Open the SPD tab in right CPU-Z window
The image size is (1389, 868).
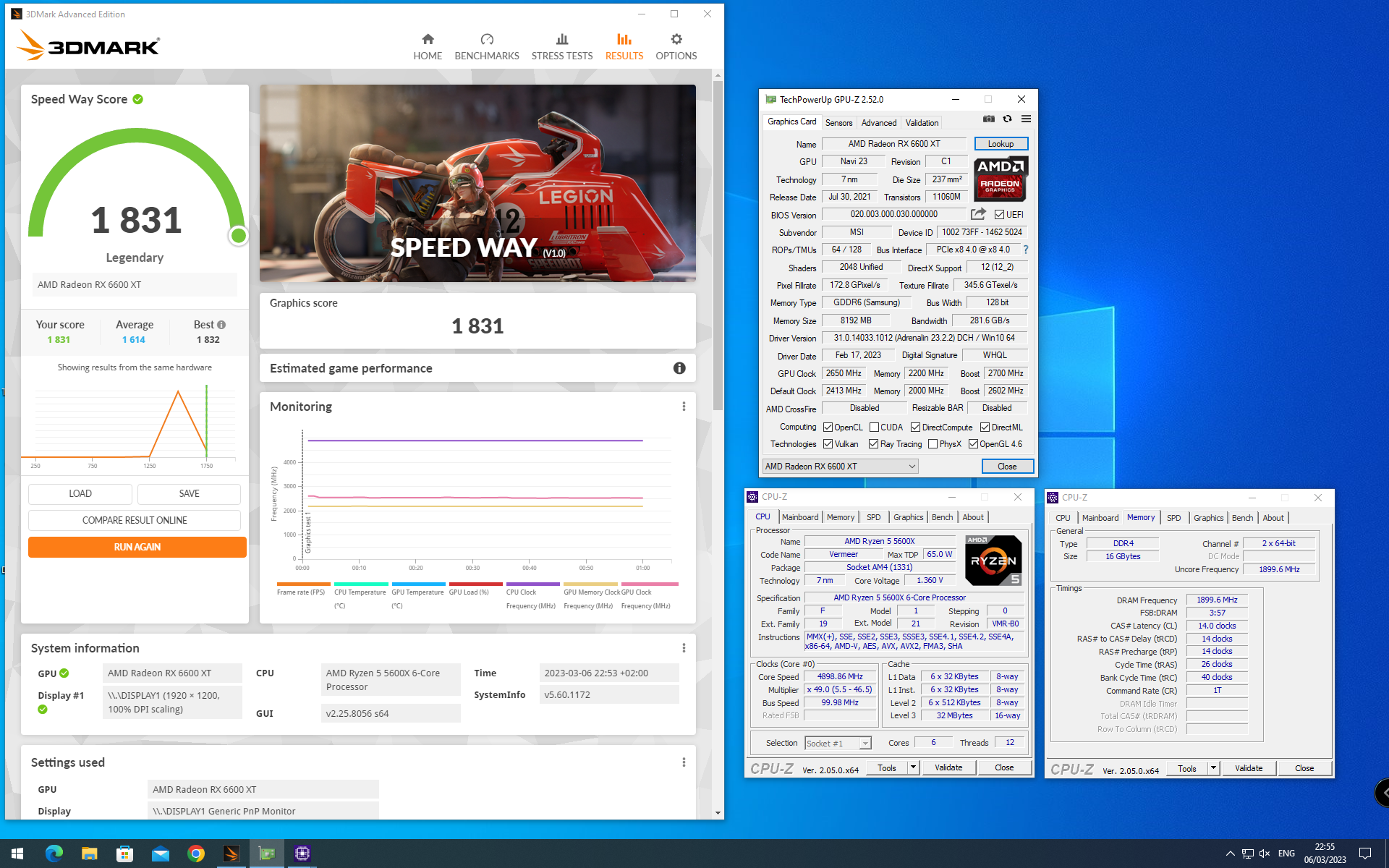(1173, 518)
